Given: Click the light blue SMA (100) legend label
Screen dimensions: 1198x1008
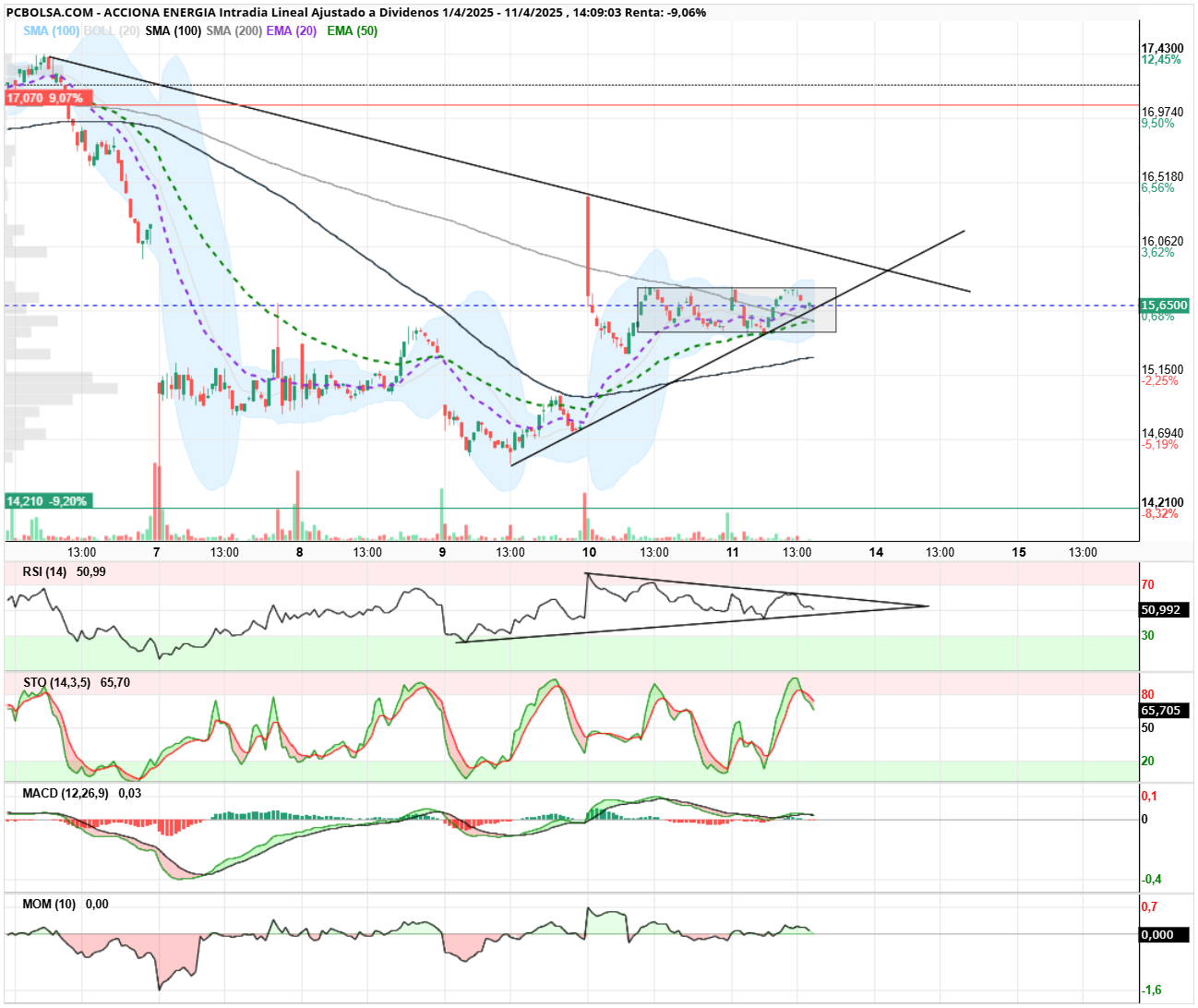Looking at the screenshot, I should coord(52,30).
